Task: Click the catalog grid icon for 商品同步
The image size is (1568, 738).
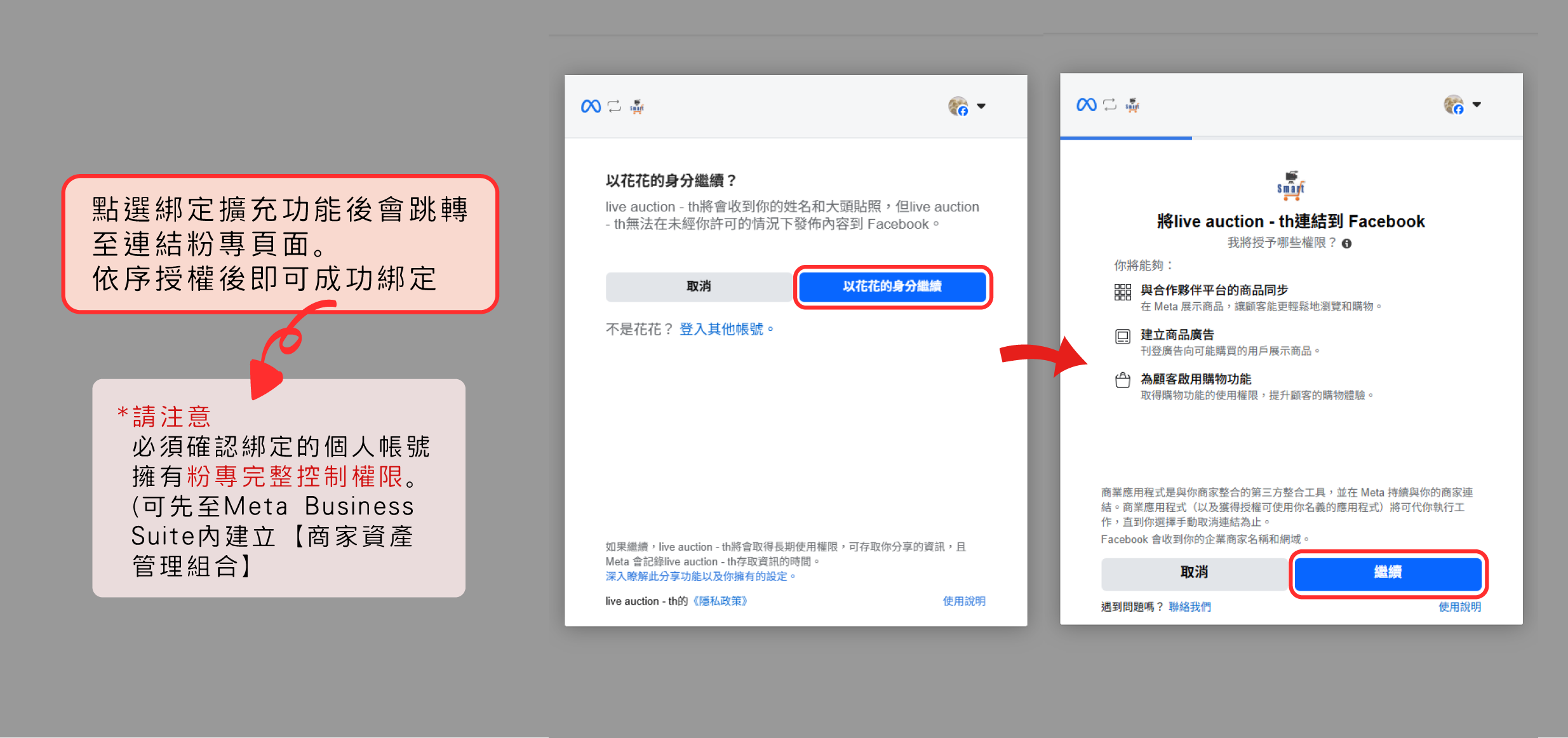Action: point(1122,292)
